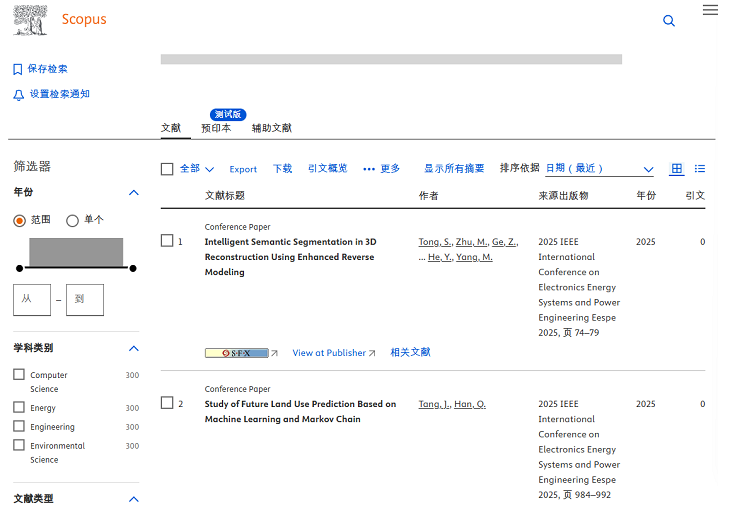Select the single year radio button
This screenshot has height=508, width=729.
(x=72, y=220)
